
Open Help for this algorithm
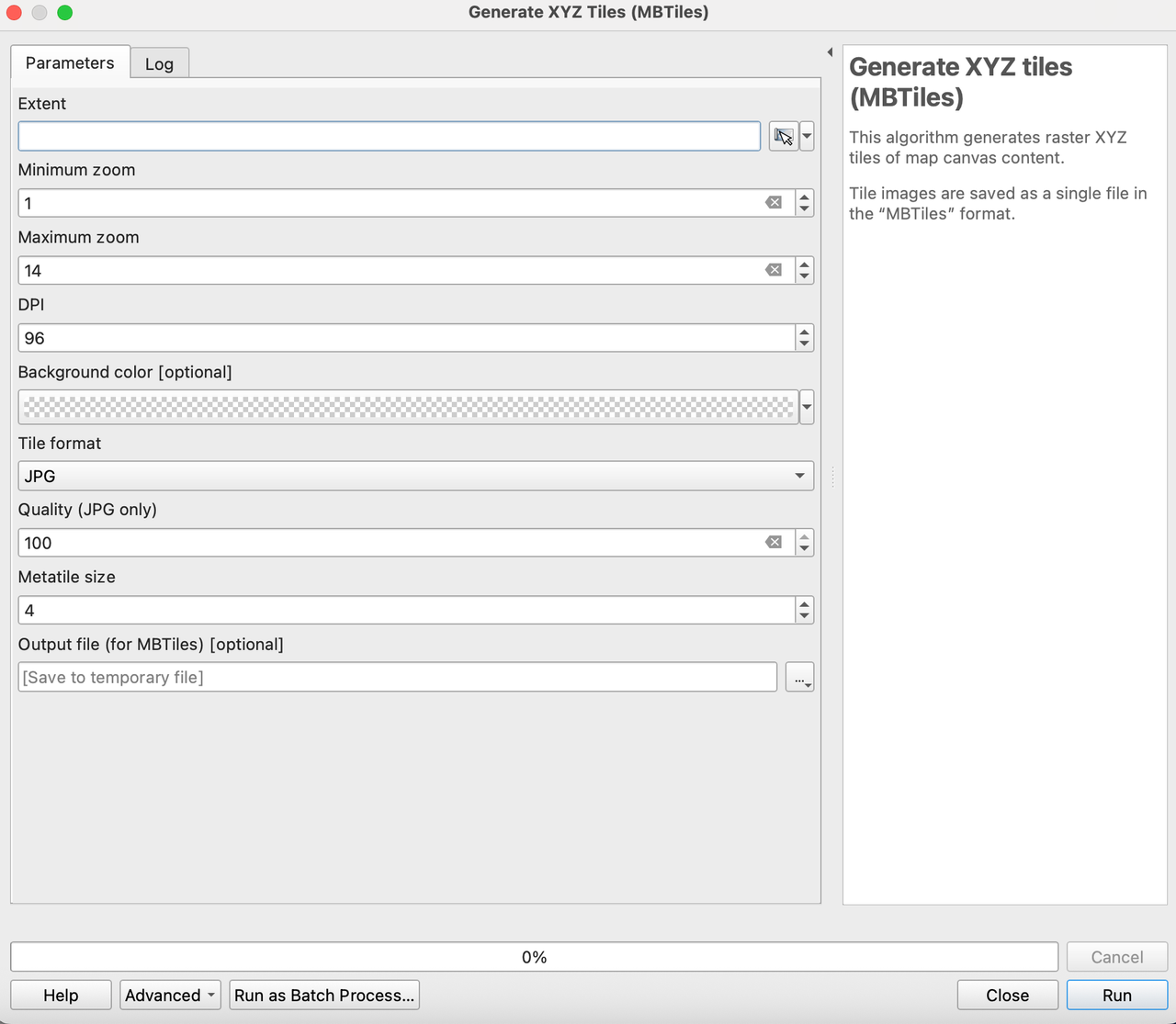[x=61, y=996]
